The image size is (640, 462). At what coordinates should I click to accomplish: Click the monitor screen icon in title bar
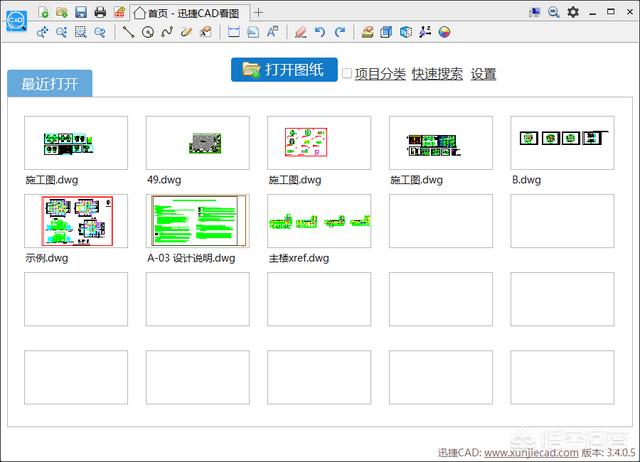point(534,12)
